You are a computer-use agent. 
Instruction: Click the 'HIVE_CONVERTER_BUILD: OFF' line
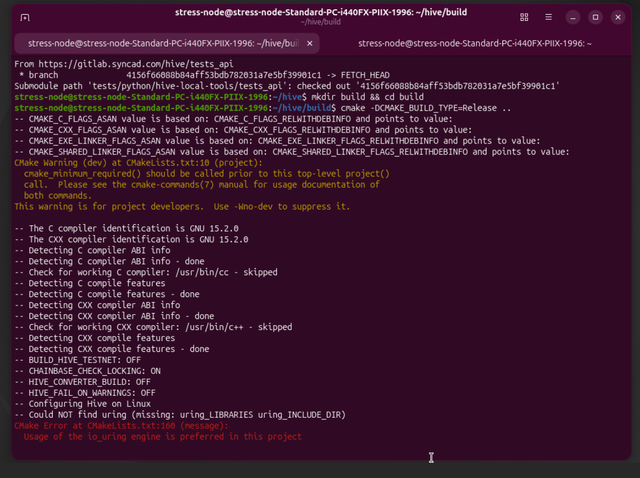click(82, 382)
